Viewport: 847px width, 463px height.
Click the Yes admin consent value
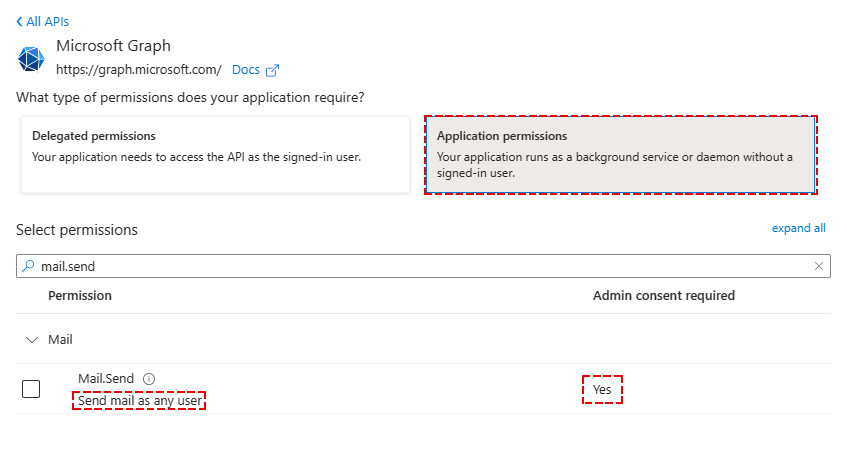[602, 390]
